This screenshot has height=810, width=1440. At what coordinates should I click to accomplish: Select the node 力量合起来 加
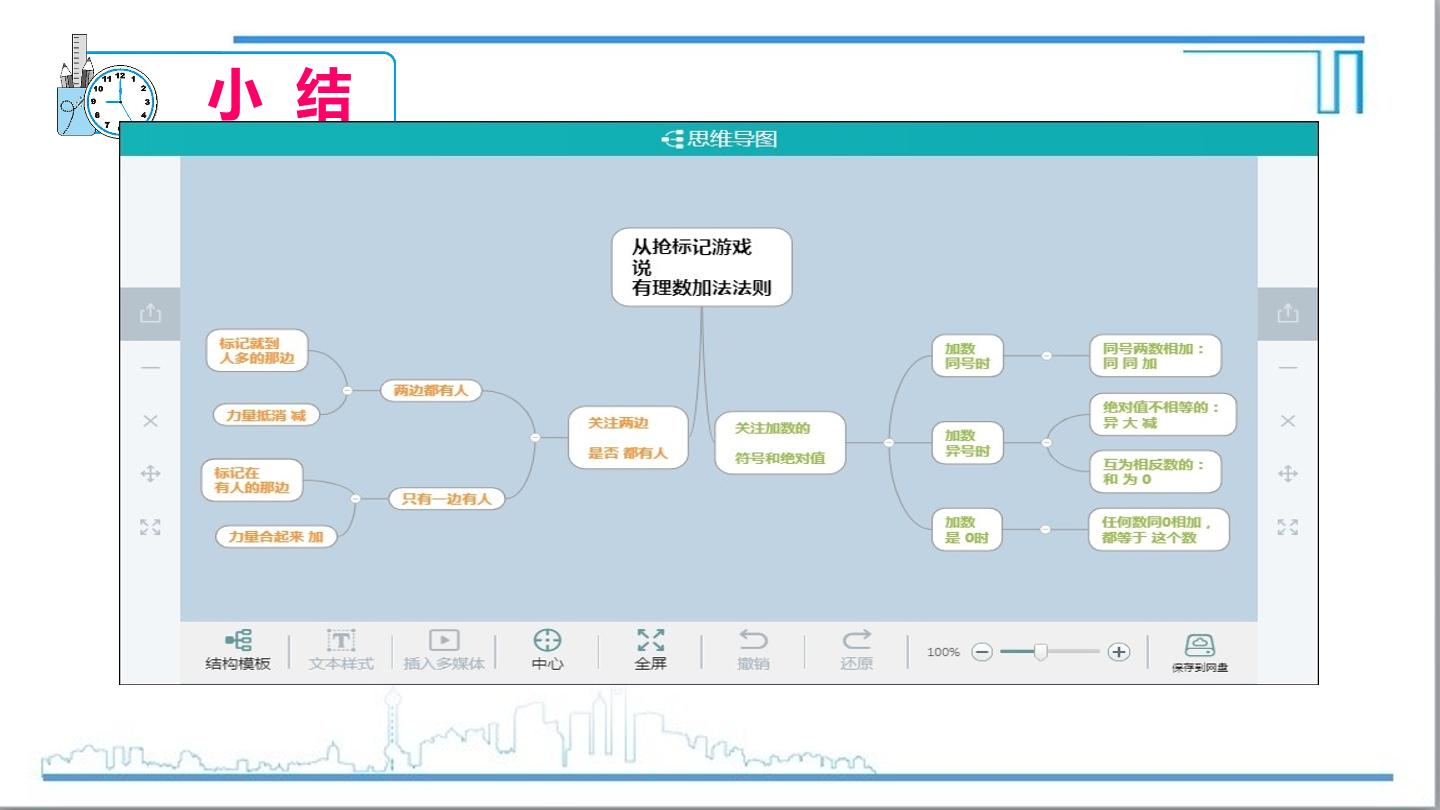point(276,537)
